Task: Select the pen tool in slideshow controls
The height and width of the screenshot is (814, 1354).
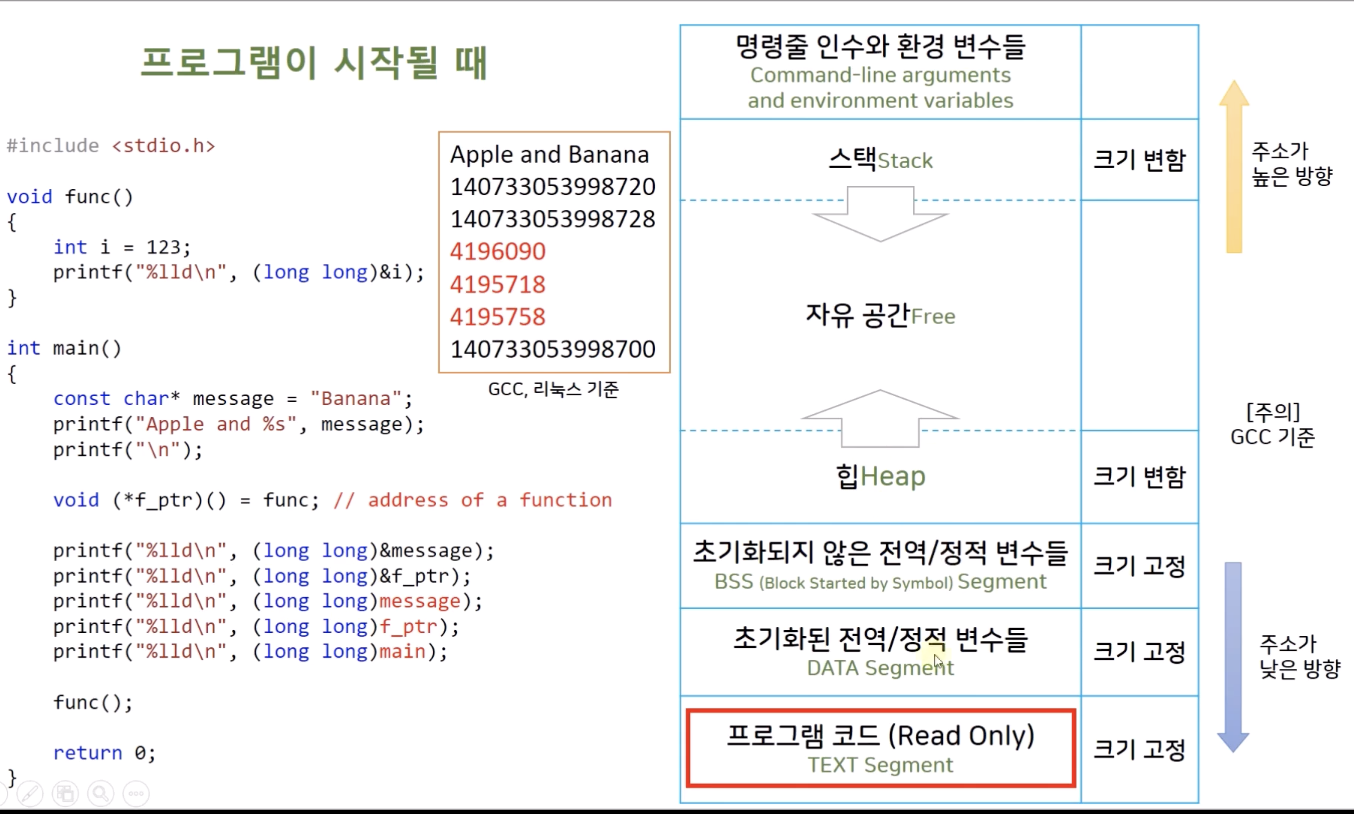Action: pos(30,794)
